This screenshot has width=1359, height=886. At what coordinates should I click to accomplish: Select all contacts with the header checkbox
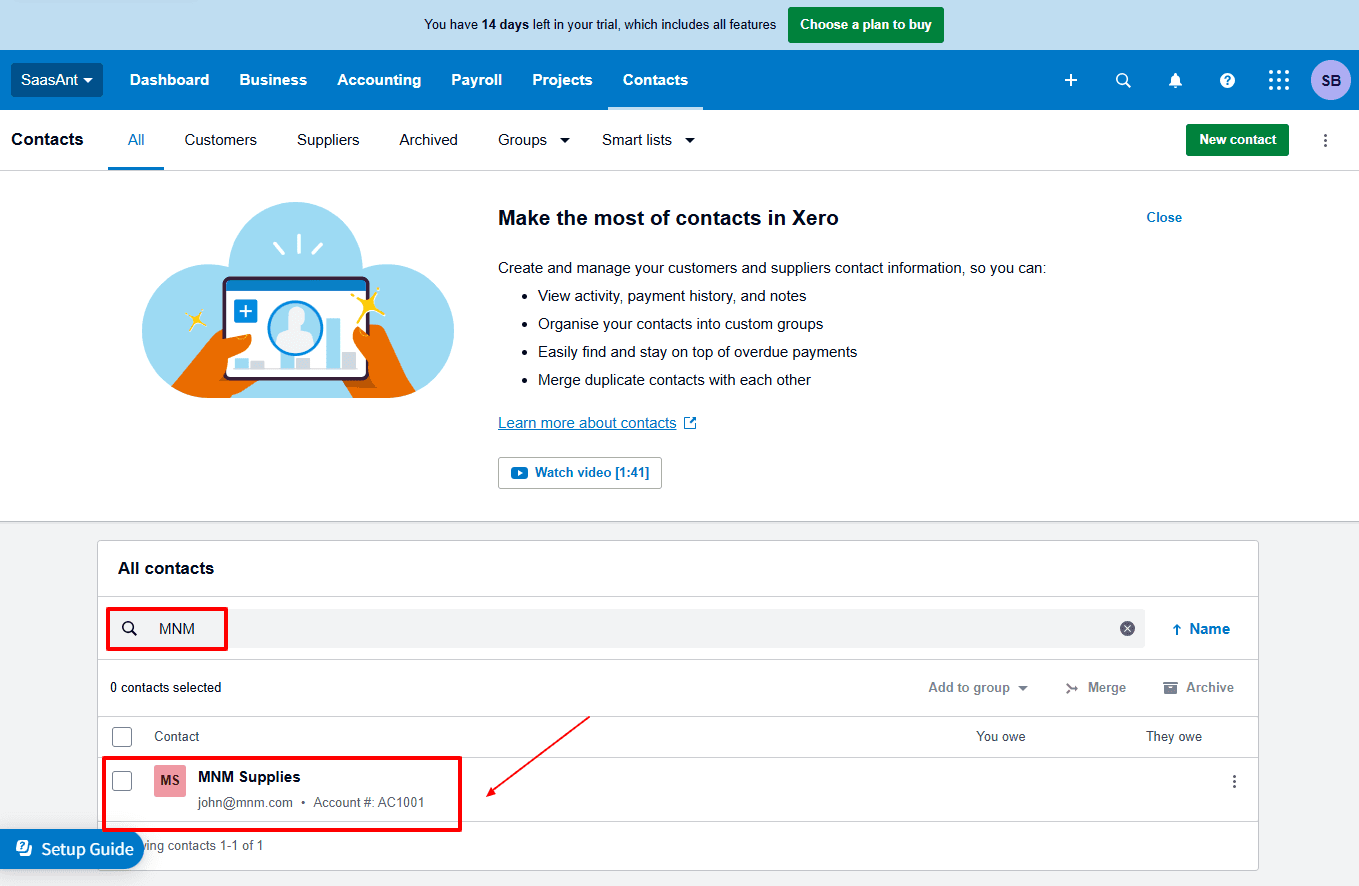pyautogui.click(x=122, y=736)
